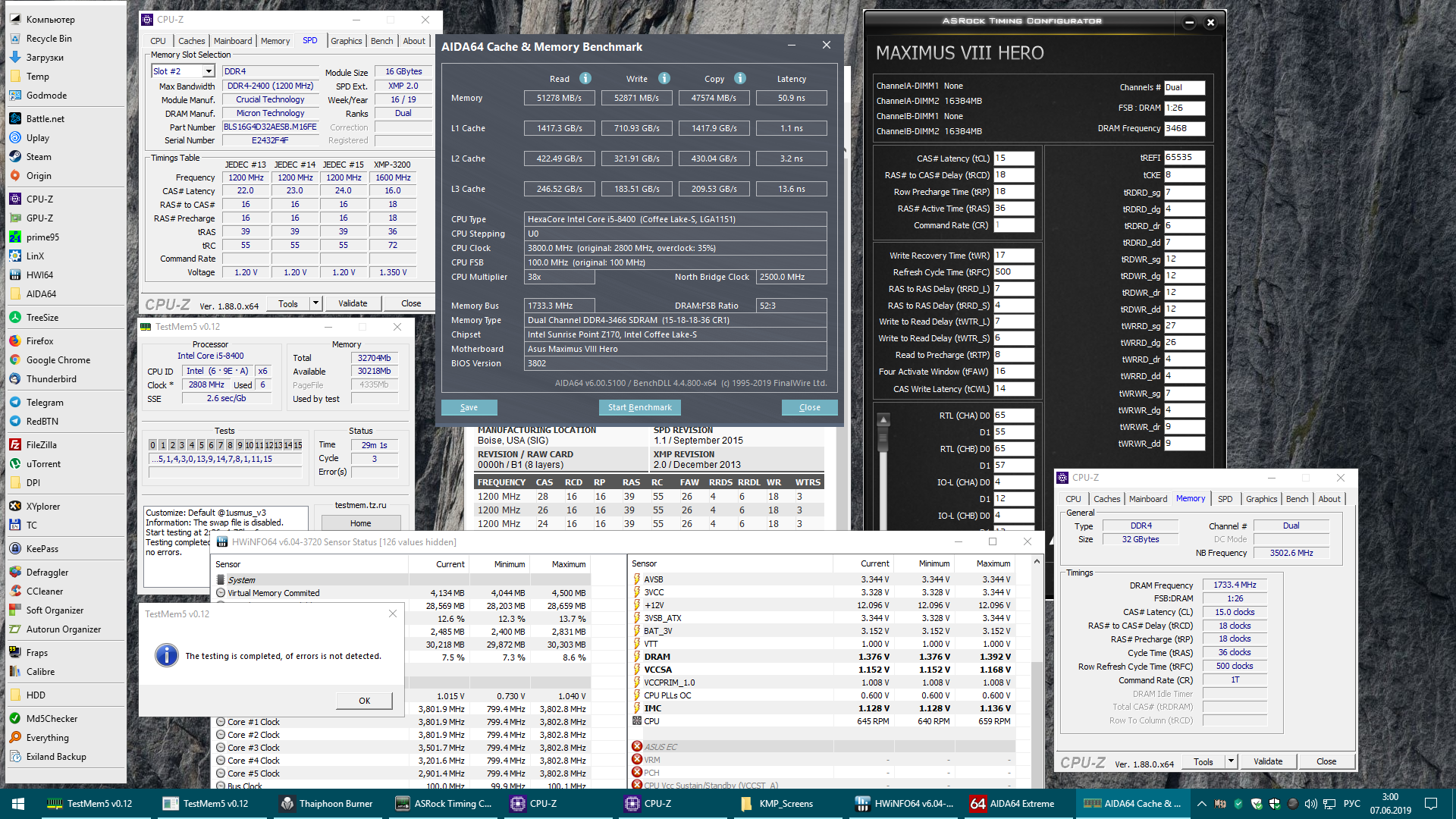
Task: Open Thaiphoon Burner from the taskbar
Action: 328,804
